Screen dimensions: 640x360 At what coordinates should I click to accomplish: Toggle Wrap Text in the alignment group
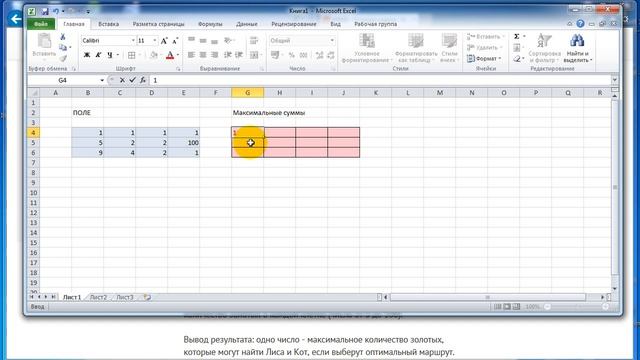pos(254,40)
